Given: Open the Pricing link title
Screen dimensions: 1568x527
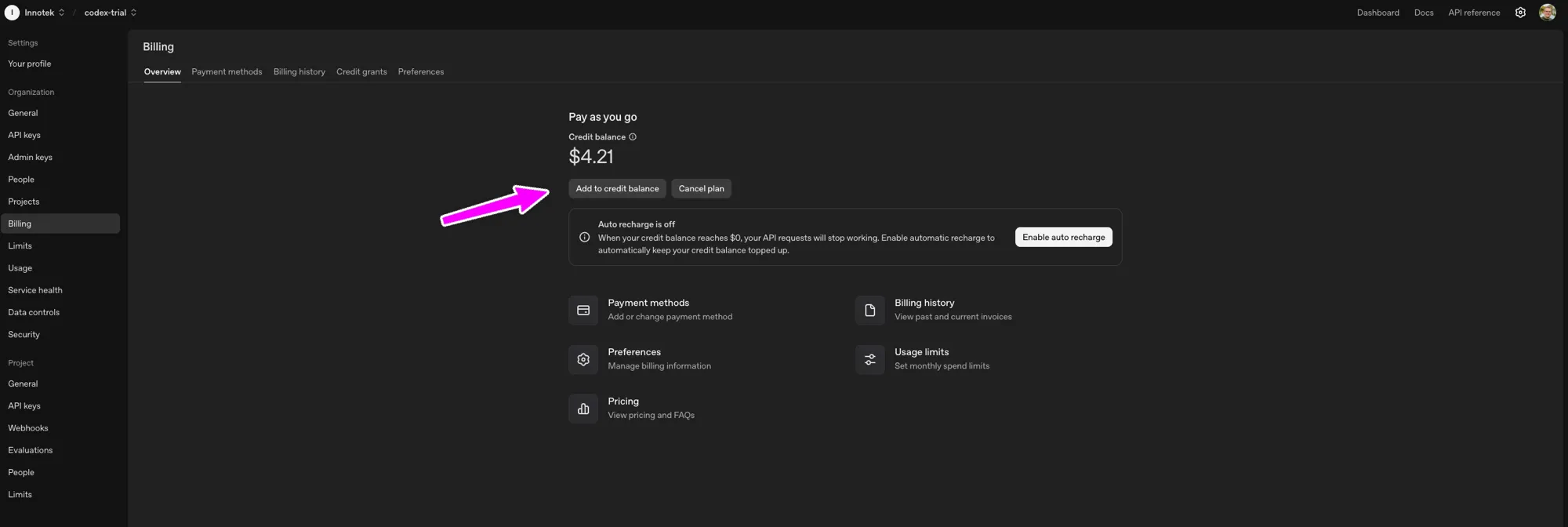Looking at the screenshot, I should pyautogui.click(x=623, y=402).
